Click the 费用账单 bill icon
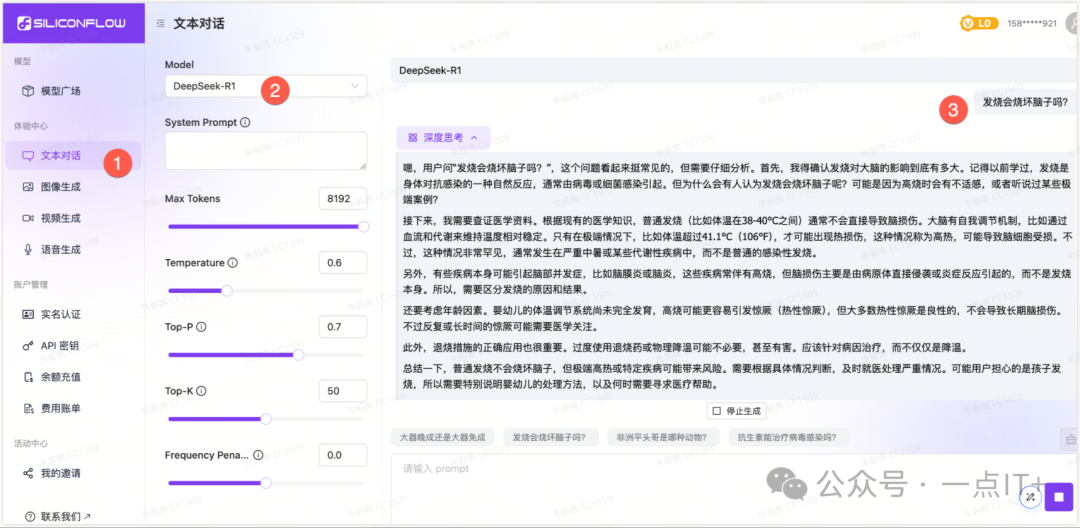 pyautogui.click(x=28, y=408)
